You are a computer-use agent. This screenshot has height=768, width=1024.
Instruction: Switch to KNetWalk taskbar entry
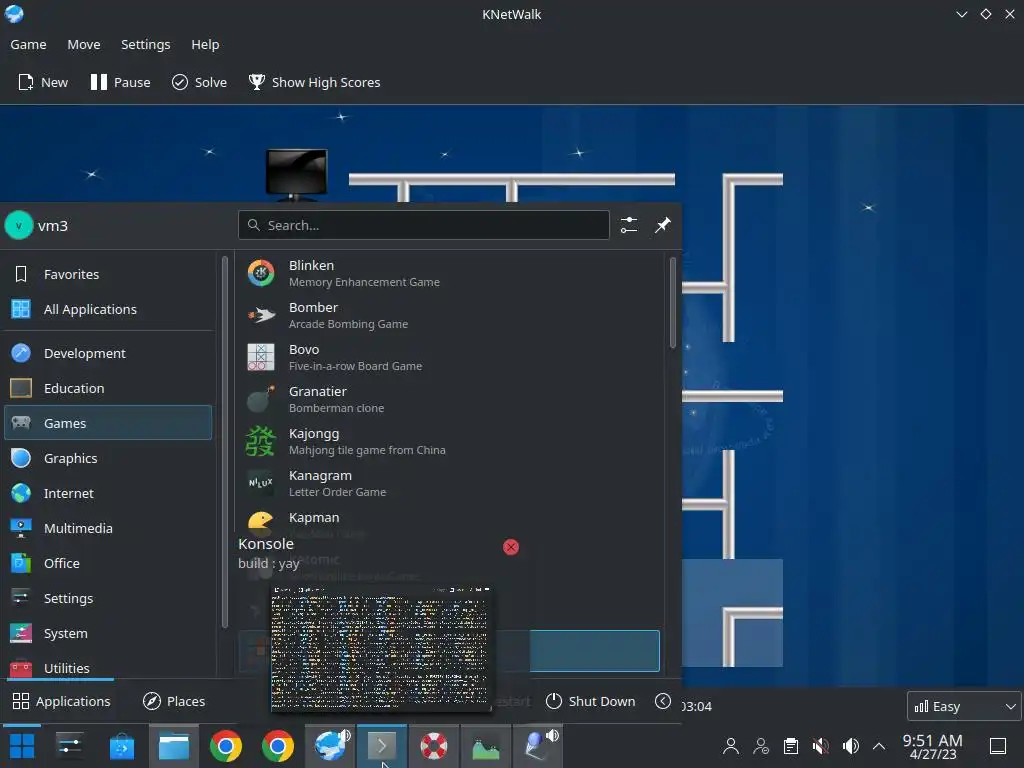(x=330, y=746)
